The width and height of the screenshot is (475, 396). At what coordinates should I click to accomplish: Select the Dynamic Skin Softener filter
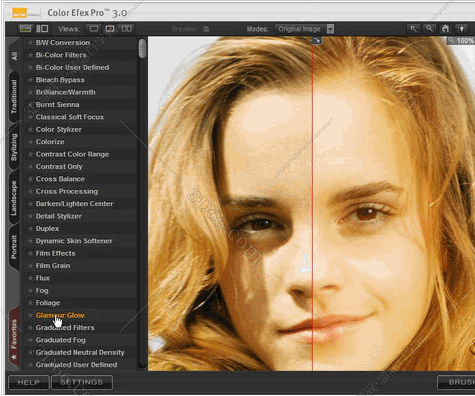click(x=80, y=241)
